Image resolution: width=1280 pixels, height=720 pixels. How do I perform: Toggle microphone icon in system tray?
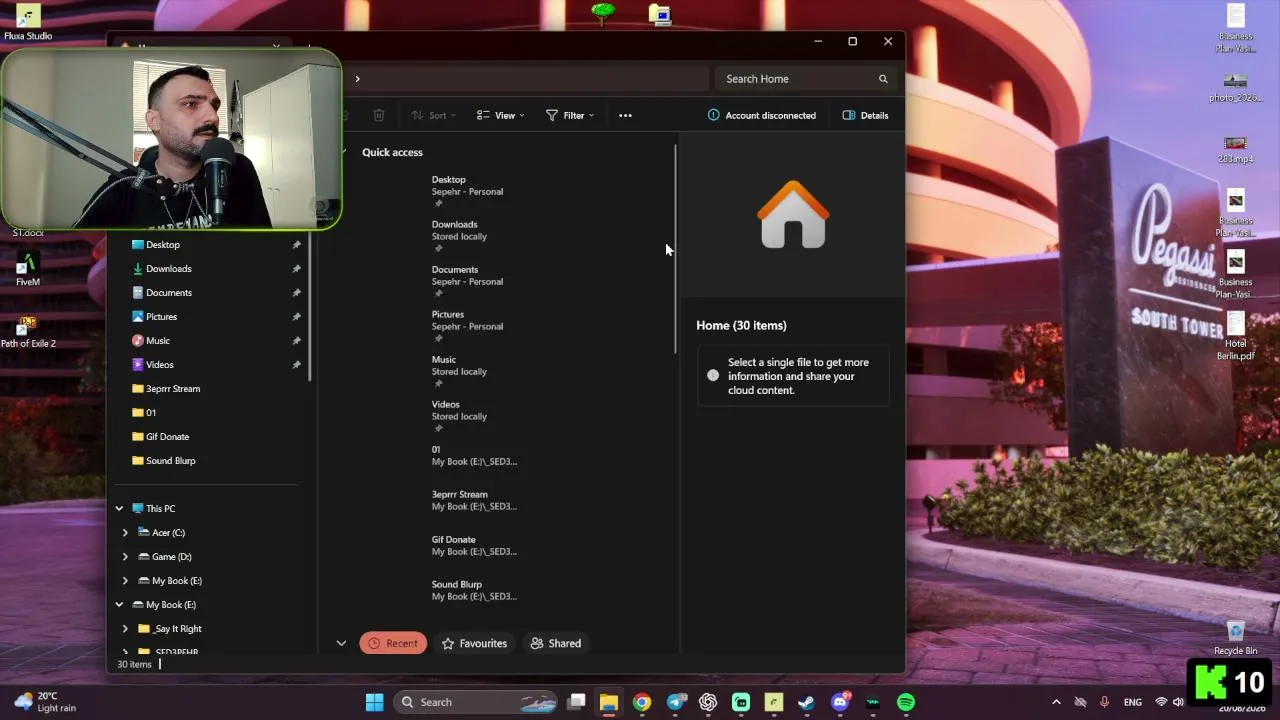1105,702
